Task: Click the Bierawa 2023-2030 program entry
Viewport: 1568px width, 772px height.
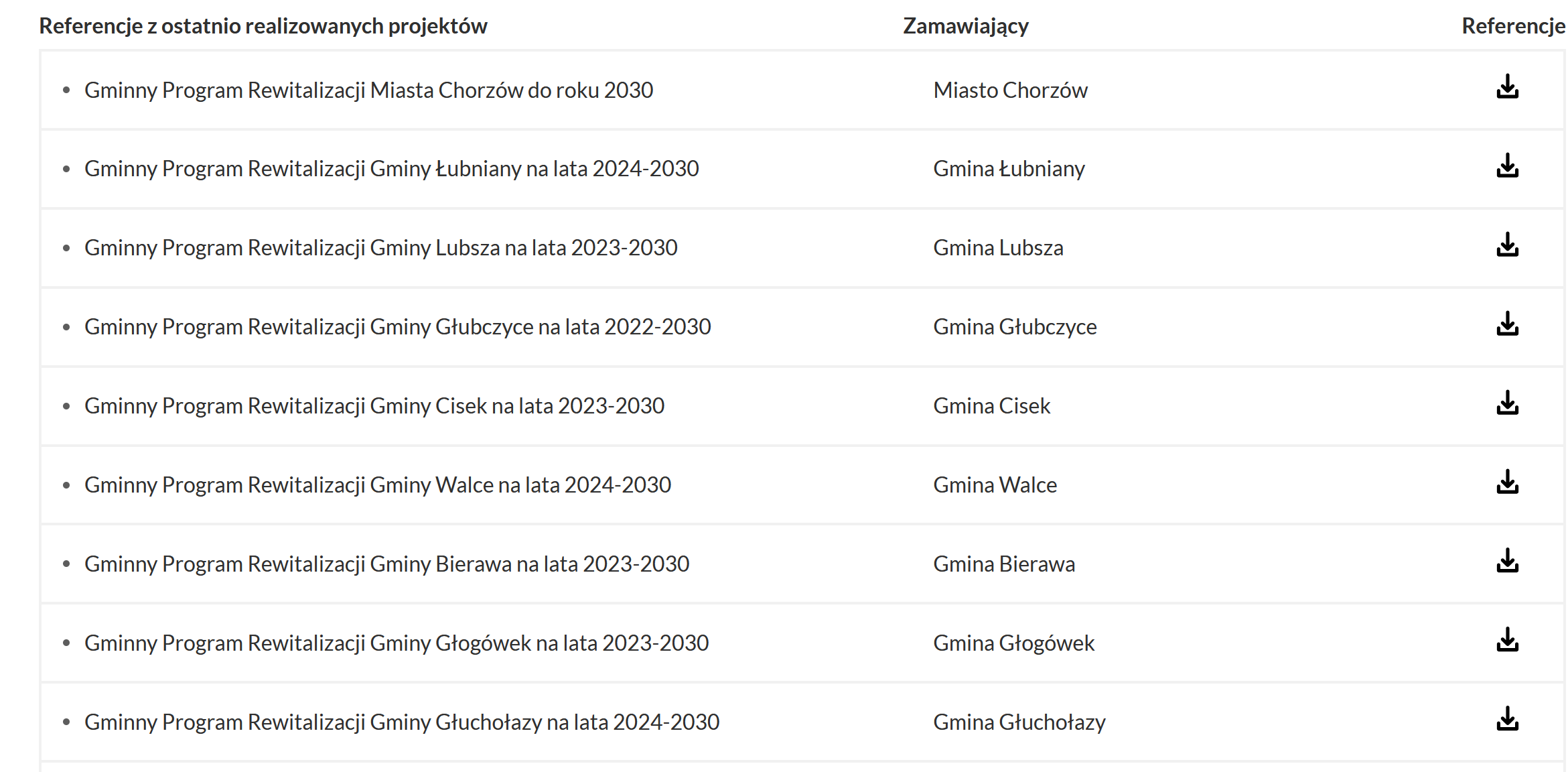Action: coord(386,564)
